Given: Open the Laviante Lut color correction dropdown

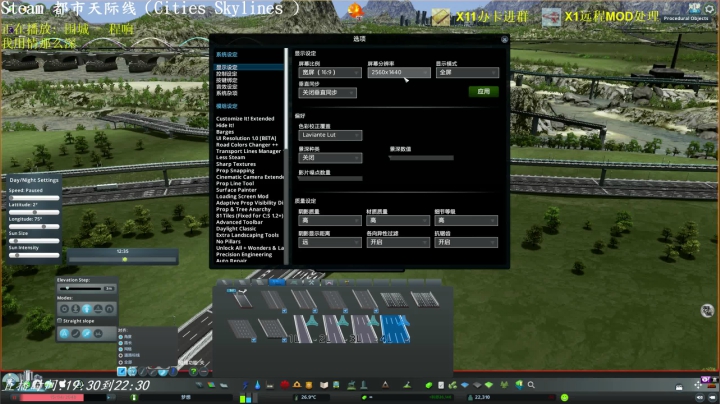Looking at the screenshot, I should point(330,135).
